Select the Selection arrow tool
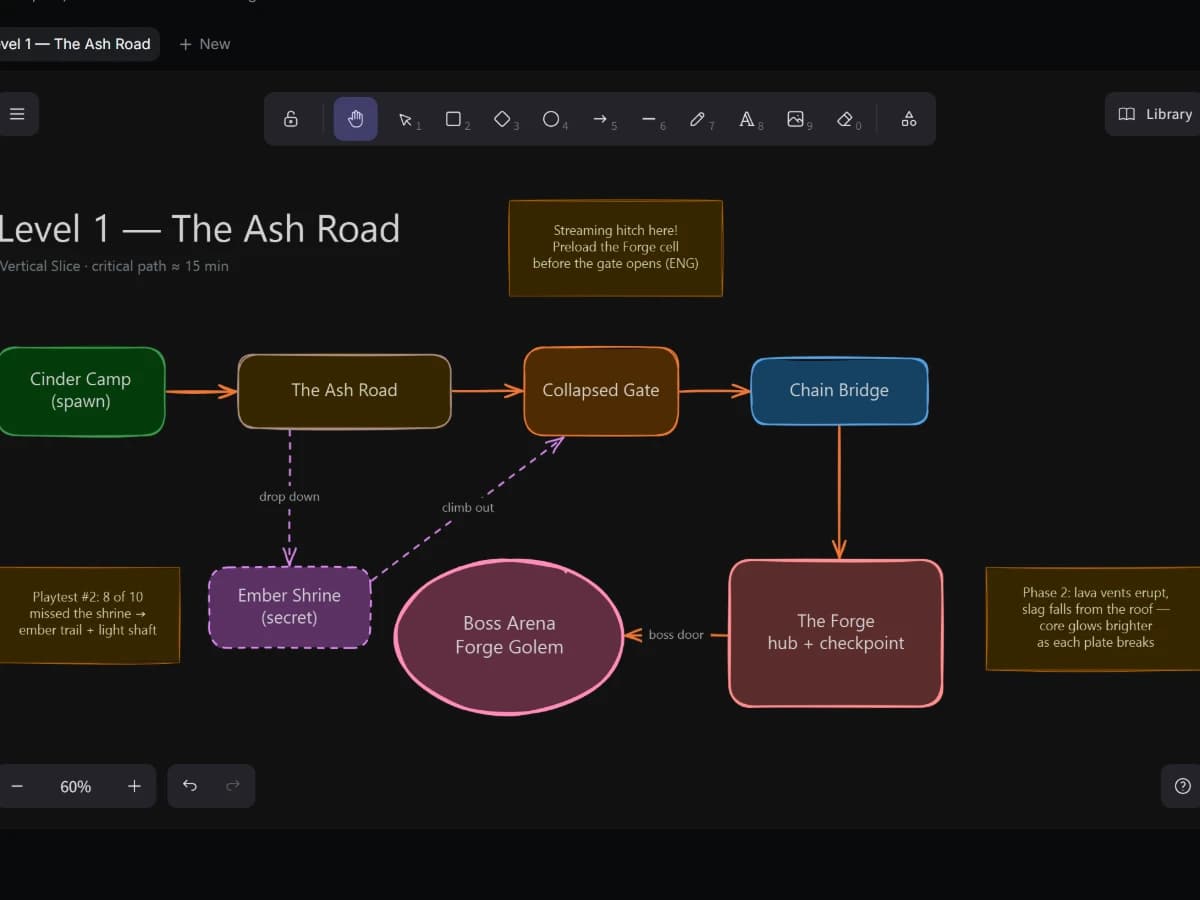Screen dimensions: 1200x900 407,119
